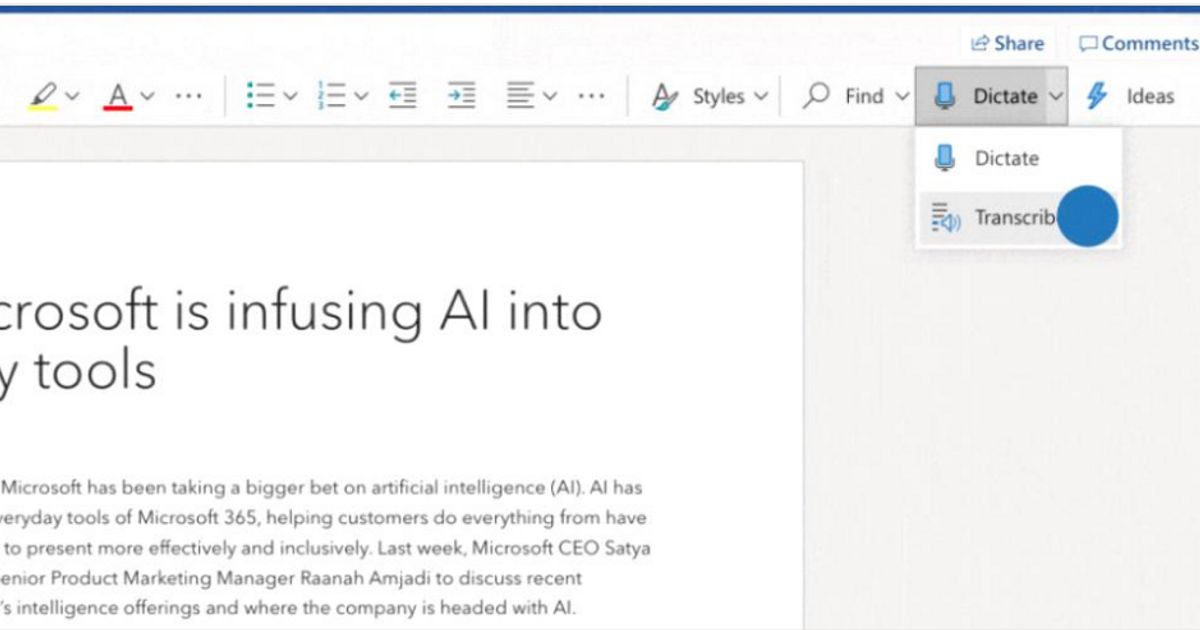This screenshot has height=630, width=1200.
Task: Expand the Find dropdown arrow
Action: 901,96
